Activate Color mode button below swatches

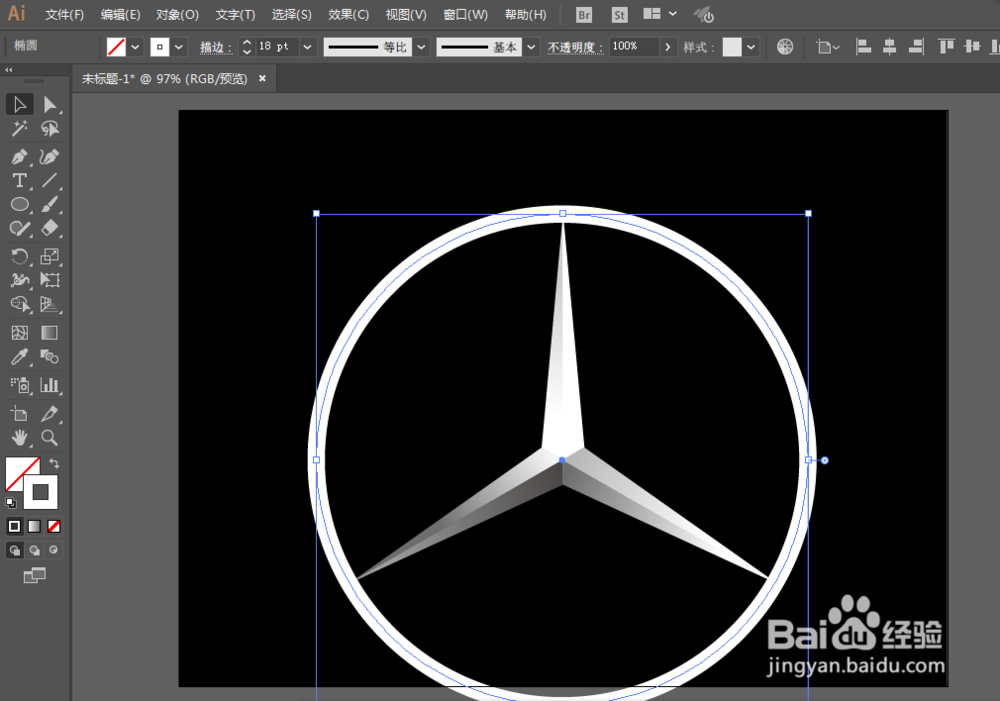click(14, 526)
